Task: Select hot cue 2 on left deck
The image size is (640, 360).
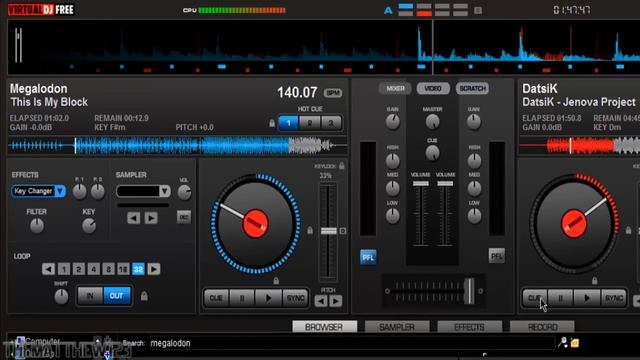Action: click(310, 123)
